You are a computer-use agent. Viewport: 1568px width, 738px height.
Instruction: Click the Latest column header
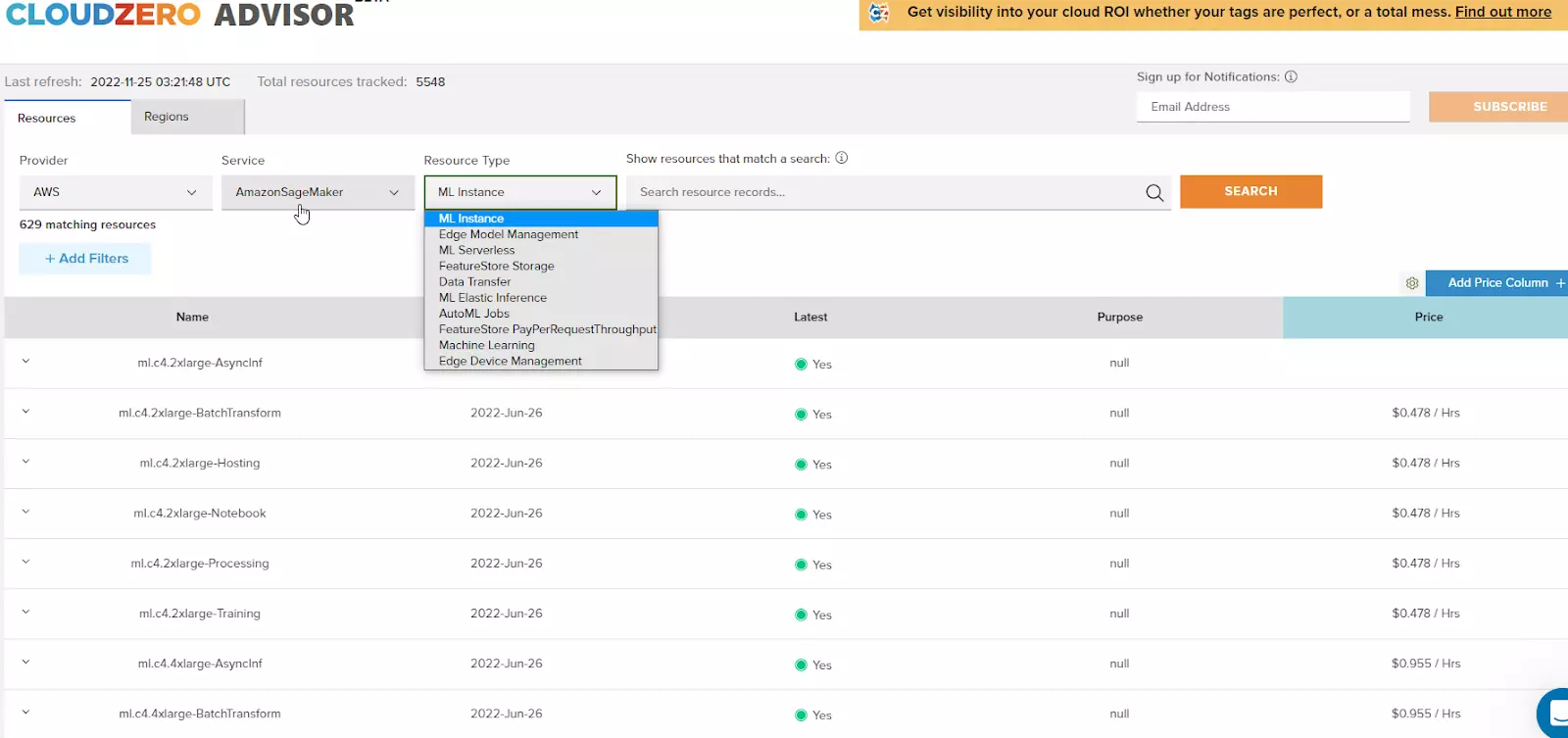point(810,317)
